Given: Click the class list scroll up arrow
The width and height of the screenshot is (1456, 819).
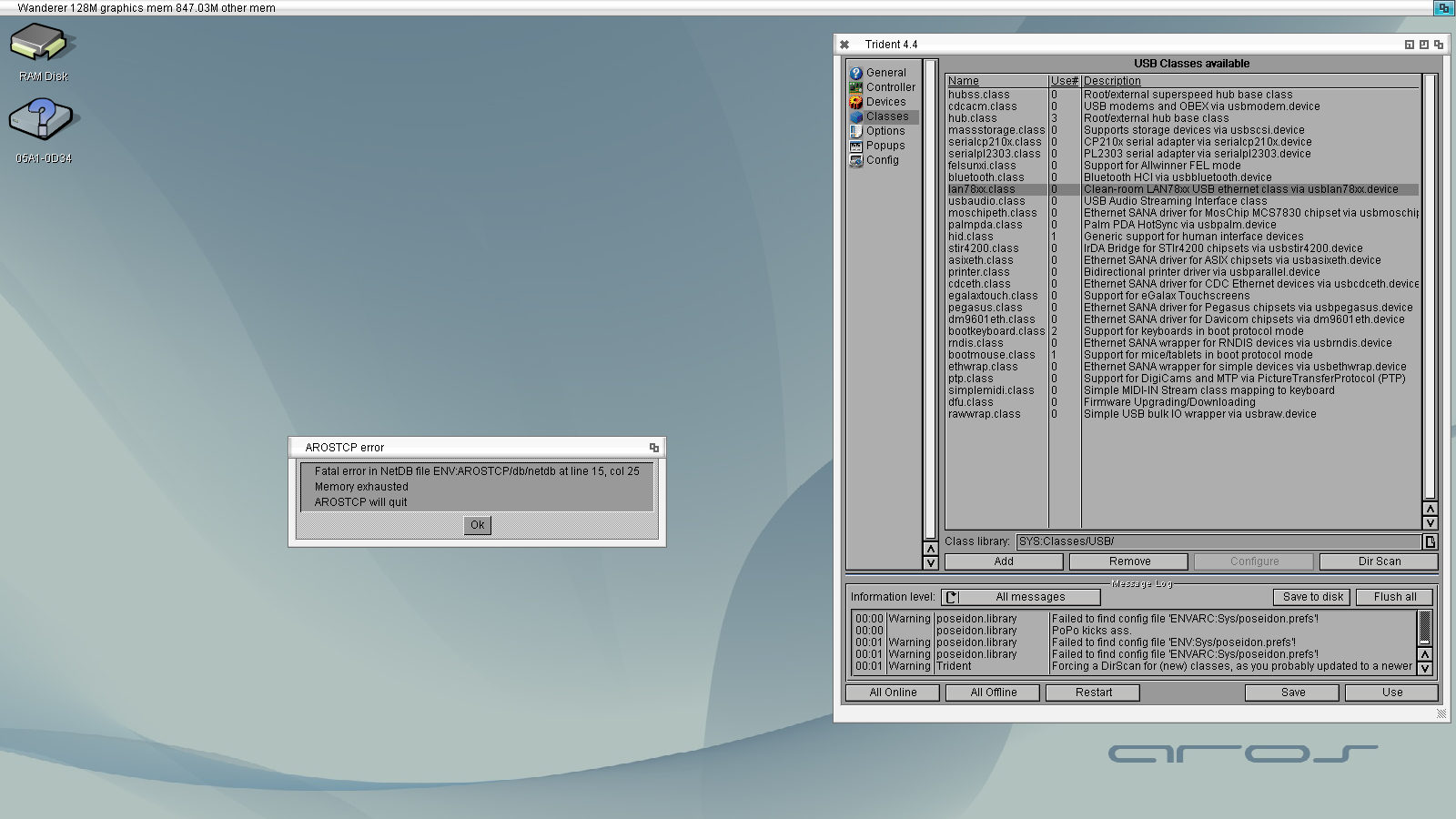Looking at the screenshot, I should (1431, 510).
